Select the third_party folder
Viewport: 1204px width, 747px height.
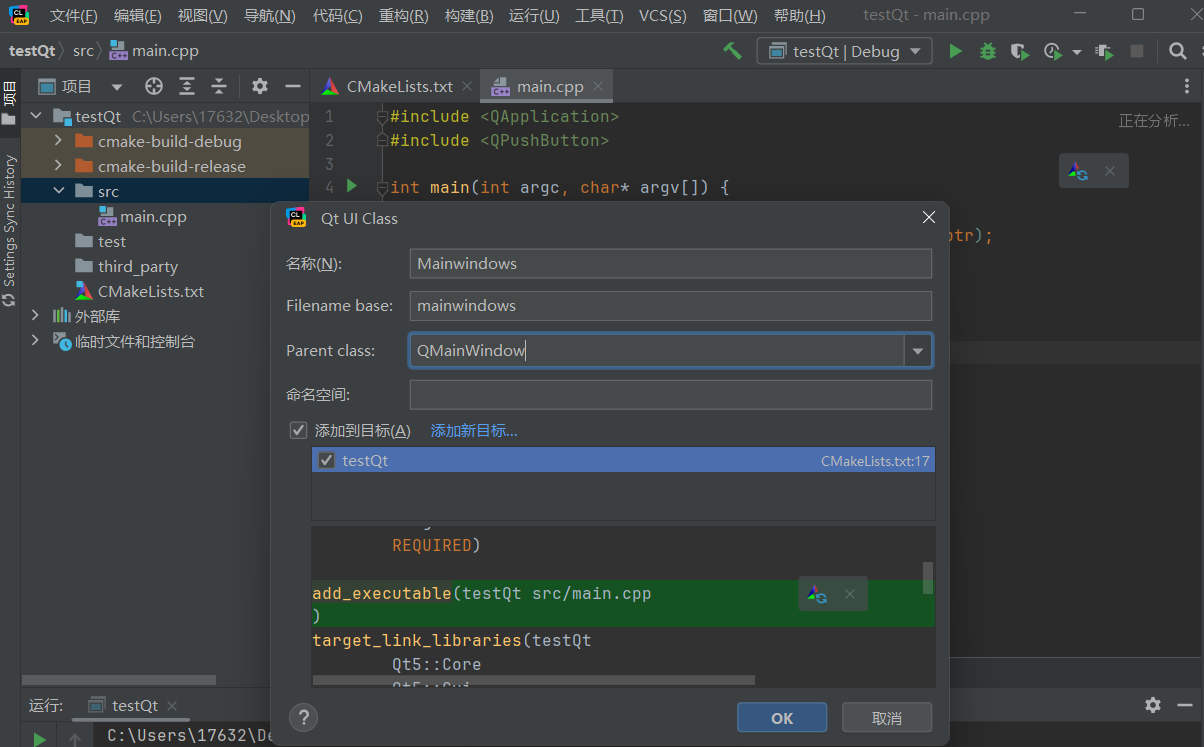(x=137, y=266)
